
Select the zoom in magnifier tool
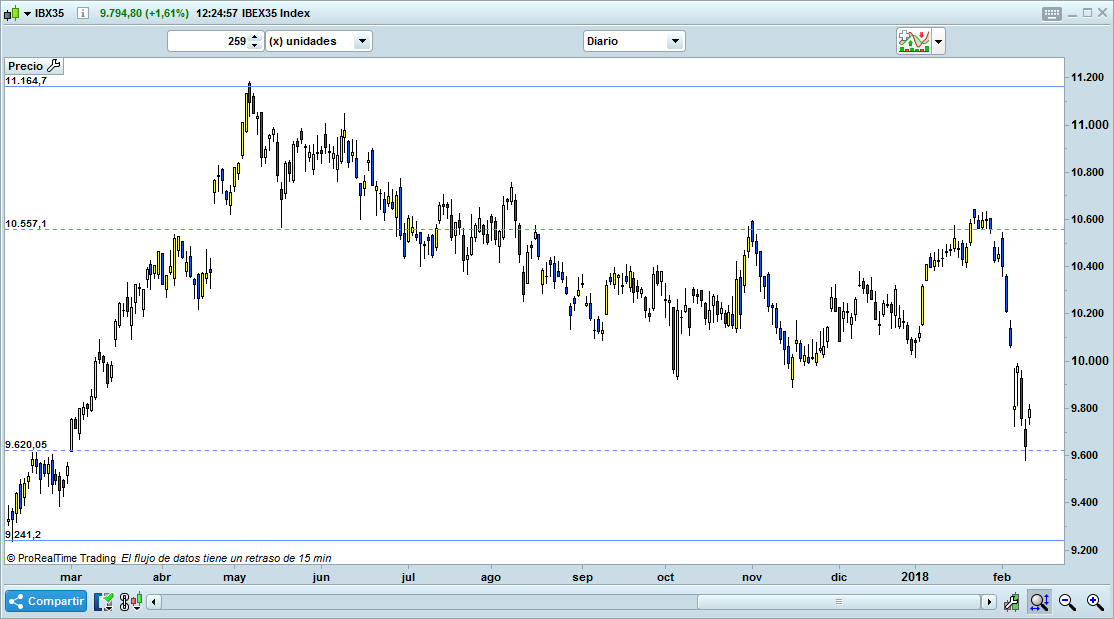1093,601
